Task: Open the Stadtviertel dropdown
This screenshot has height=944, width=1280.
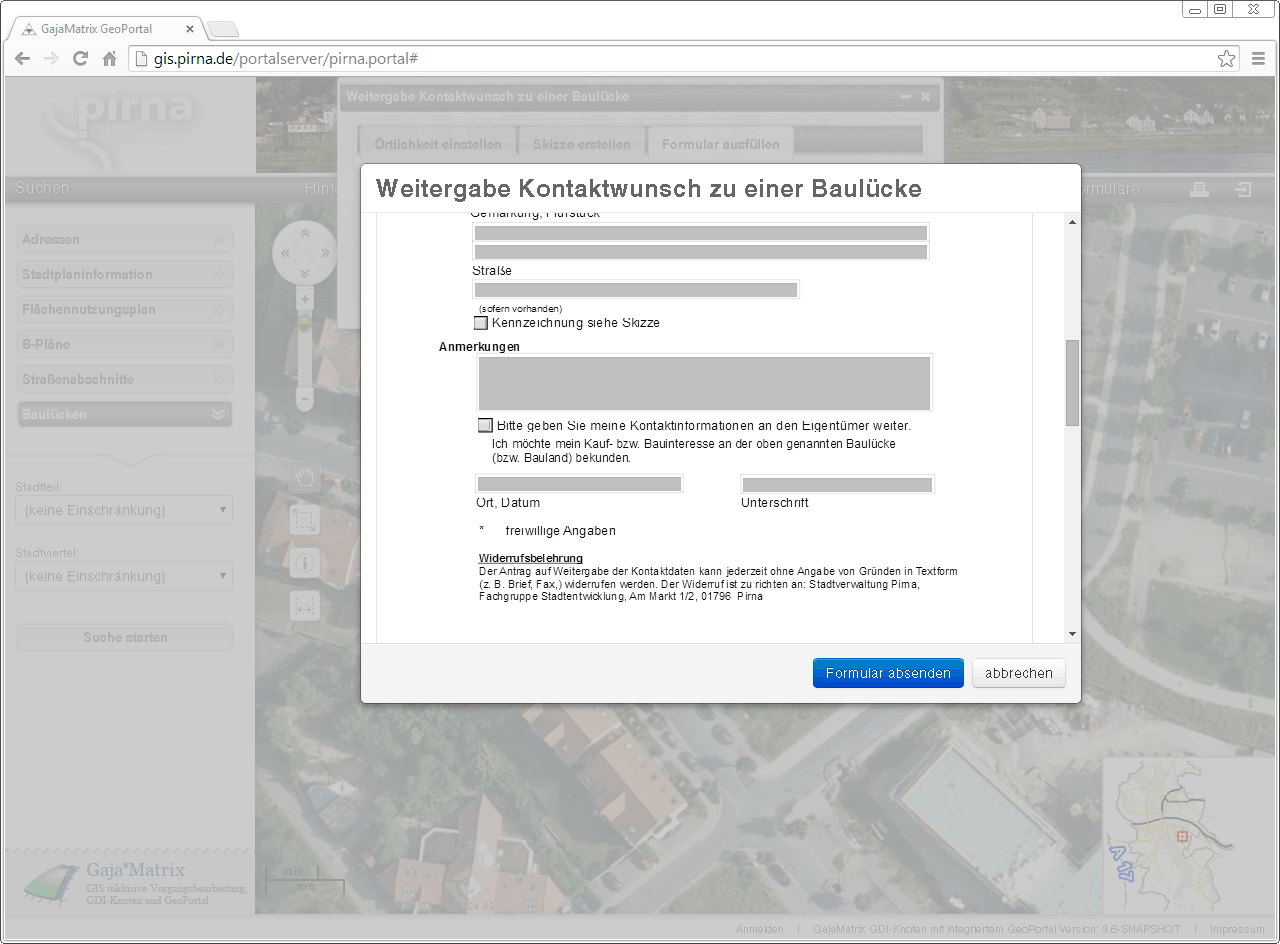Action: [x=124, y=576]
